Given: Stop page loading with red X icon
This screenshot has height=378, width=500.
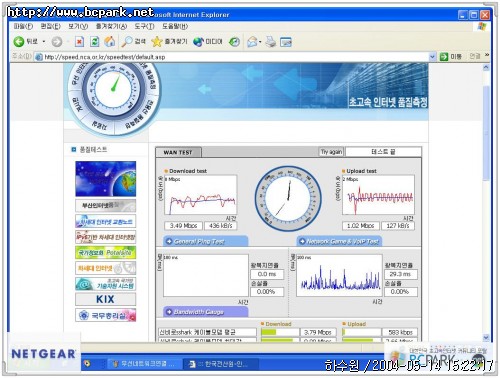Looking at the screenshot, I should 79,42.
